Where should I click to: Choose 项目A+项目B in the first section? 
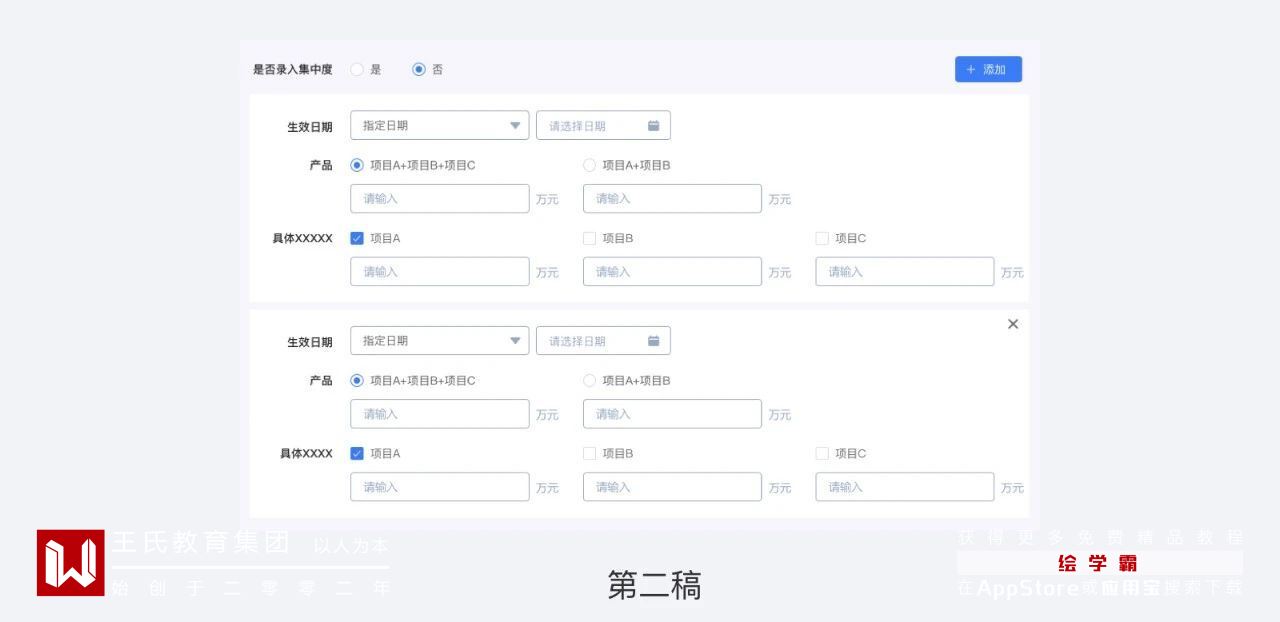(590, 166)
